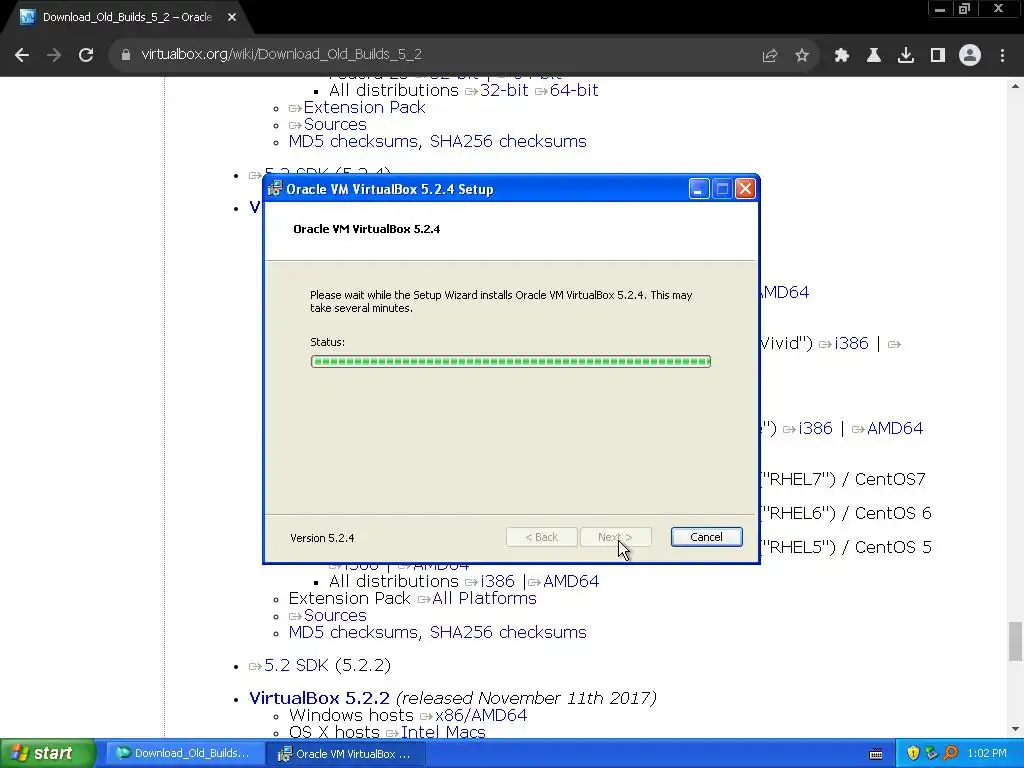Click the Chrome labs flask icon
This screenshot has width=1024, height=768.
pyautogui.click(x=874, y=56)
